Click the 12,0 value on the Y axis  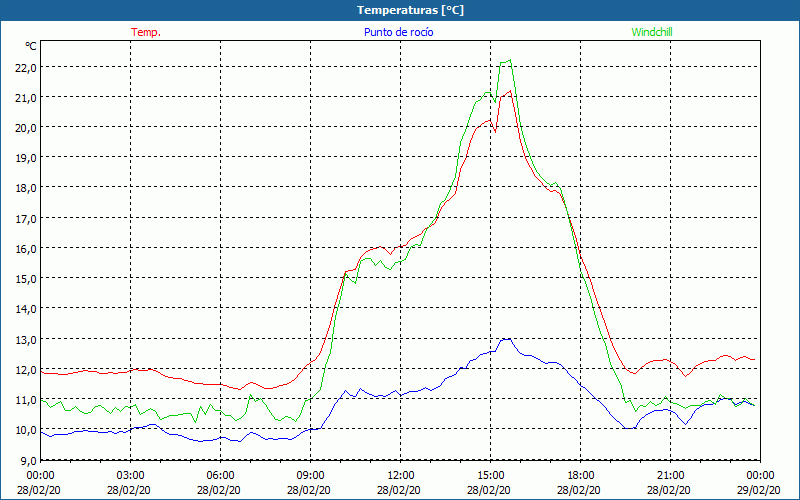pyautogui.click(x=26, y=370)
